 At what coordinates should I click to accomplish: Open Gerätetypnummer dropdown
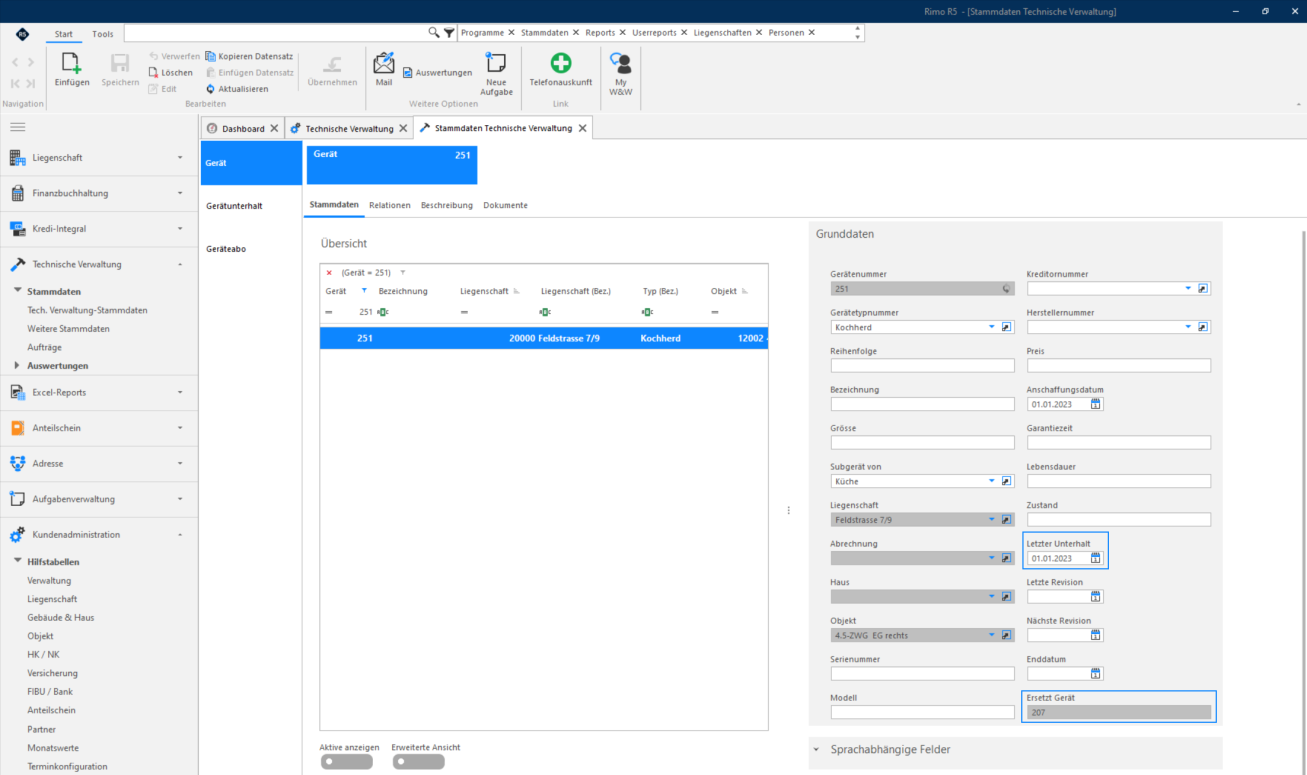tap(991, 327)
